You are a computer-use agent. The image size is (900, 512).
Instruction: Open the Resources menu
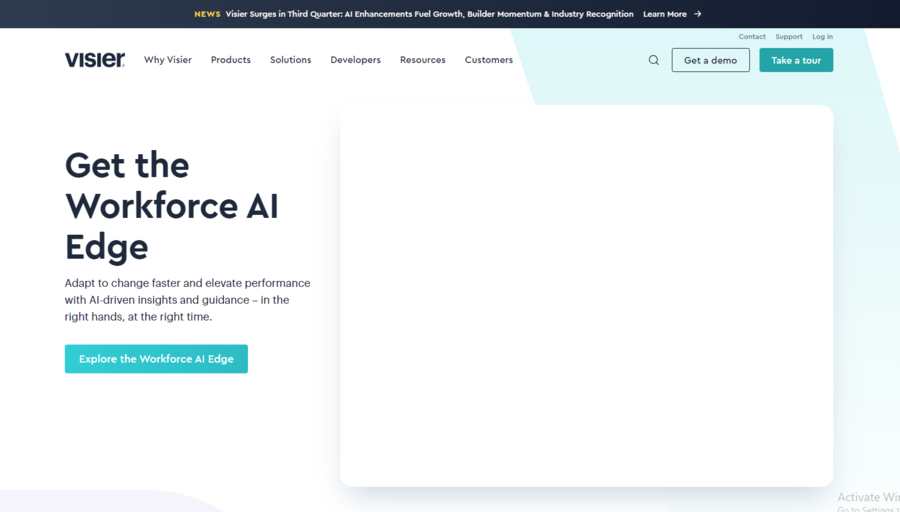[x=422, y=60]
